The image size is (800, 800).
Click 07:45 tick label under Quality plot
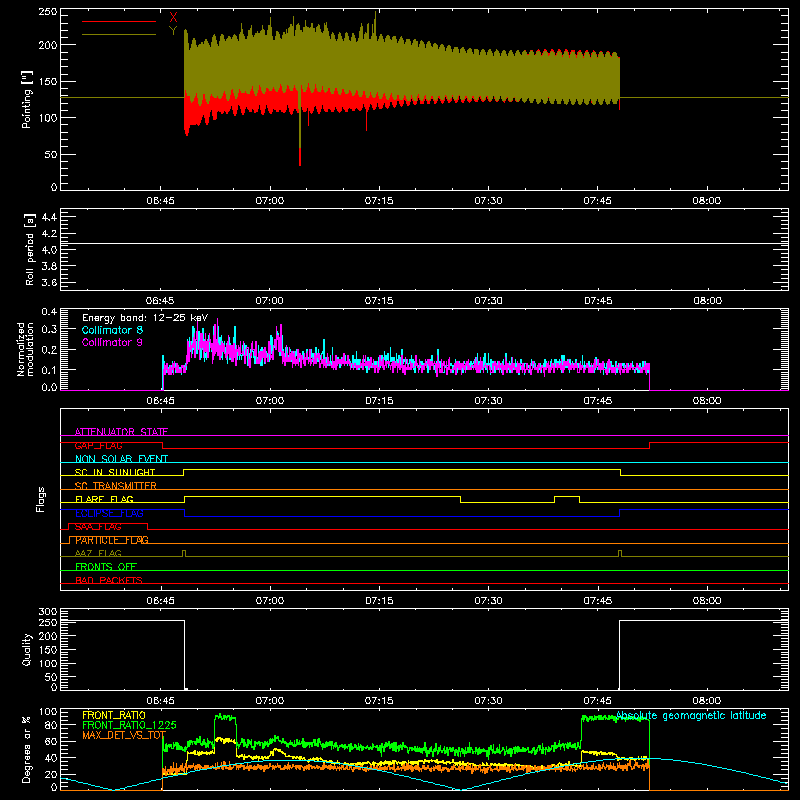point(598,701)
